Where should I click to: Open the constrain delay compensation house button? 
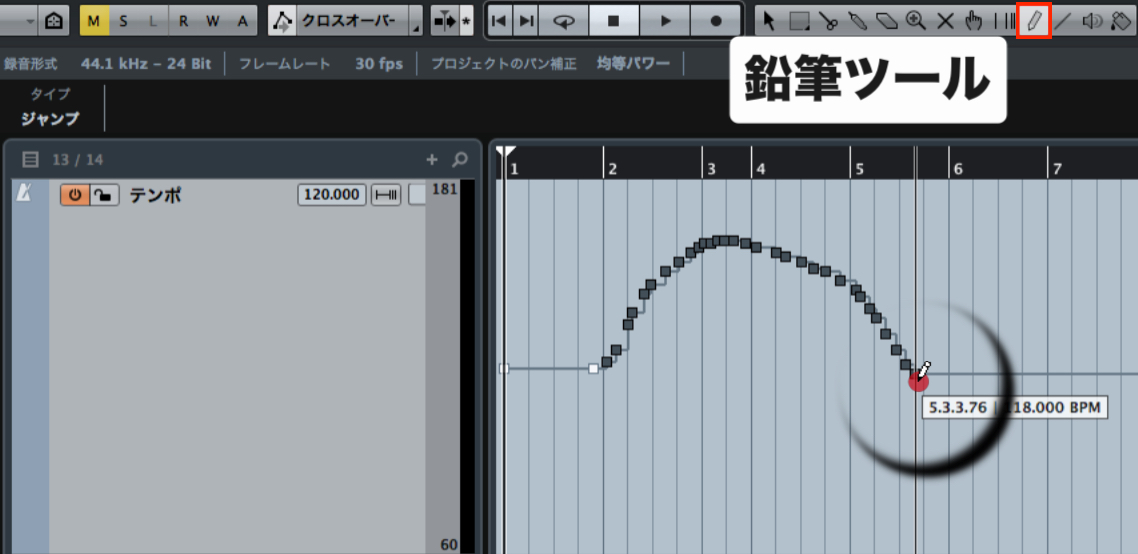point(54,21)
